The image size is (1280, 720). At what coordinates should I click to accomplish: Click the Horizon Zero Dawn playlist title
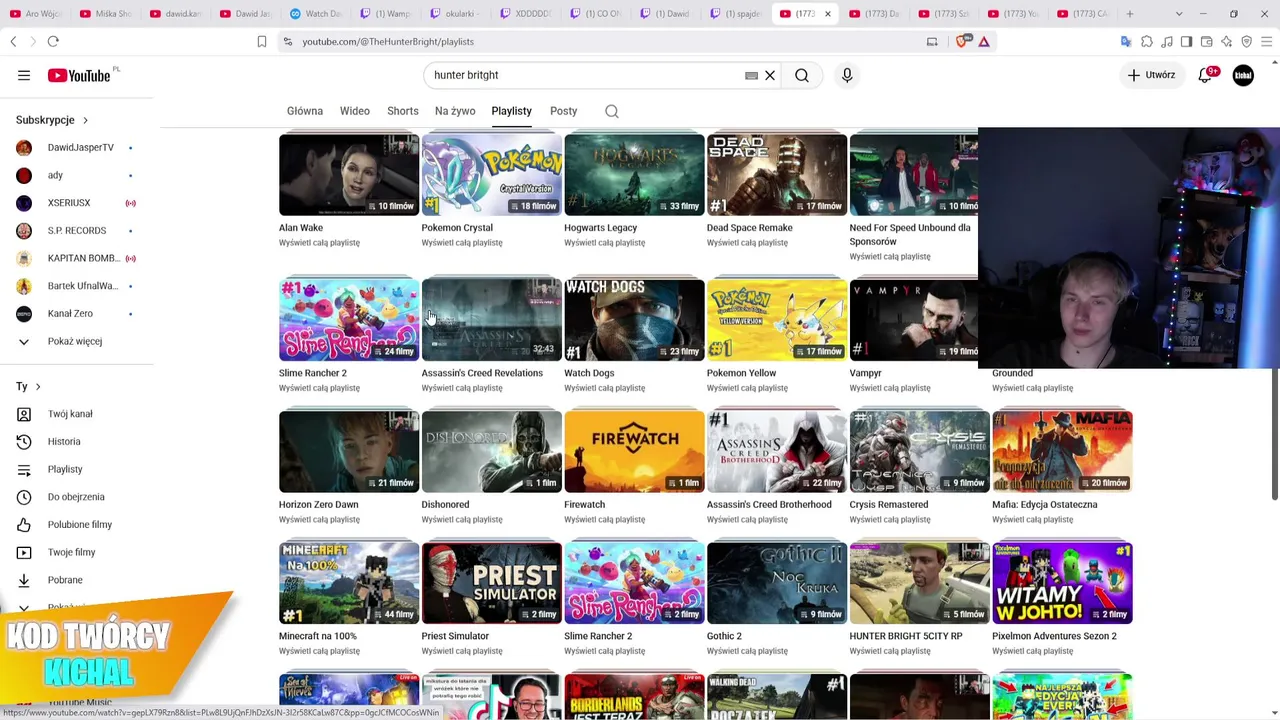coord(318,505)
